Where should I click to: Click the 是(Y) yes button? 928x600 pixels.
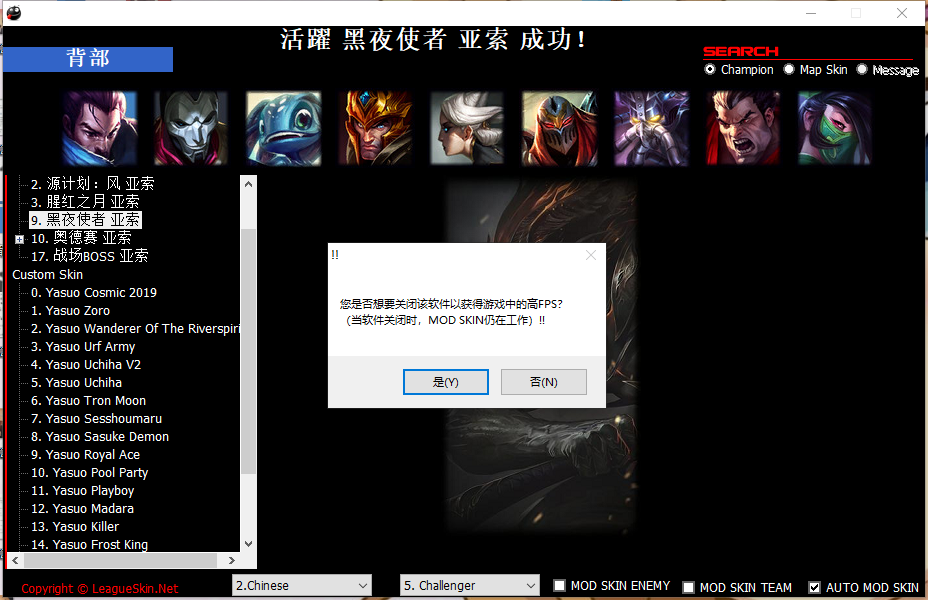click(446, 382)
